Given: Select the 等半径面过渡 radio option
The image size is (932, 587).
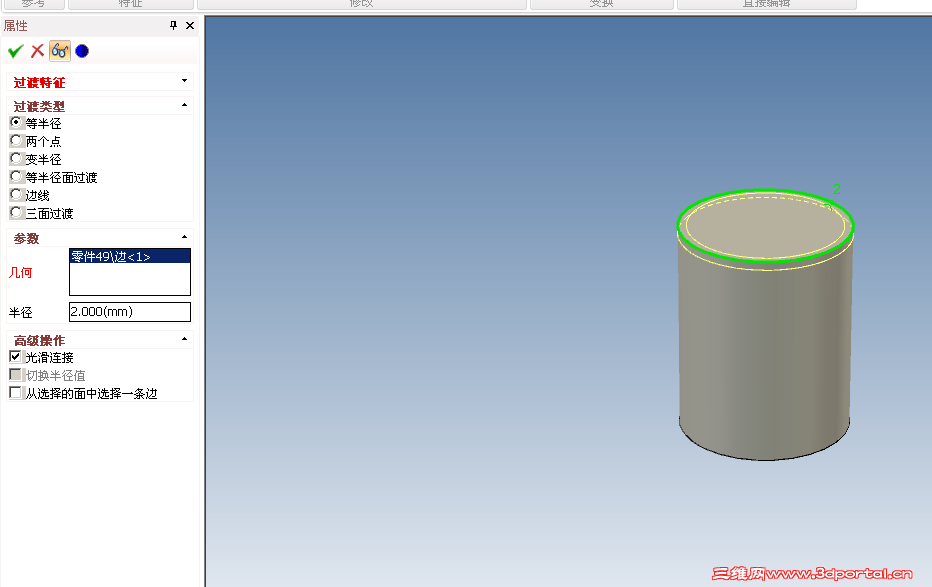Looking at the screenshot, I should pyautogui.click(x=16, y=176).
